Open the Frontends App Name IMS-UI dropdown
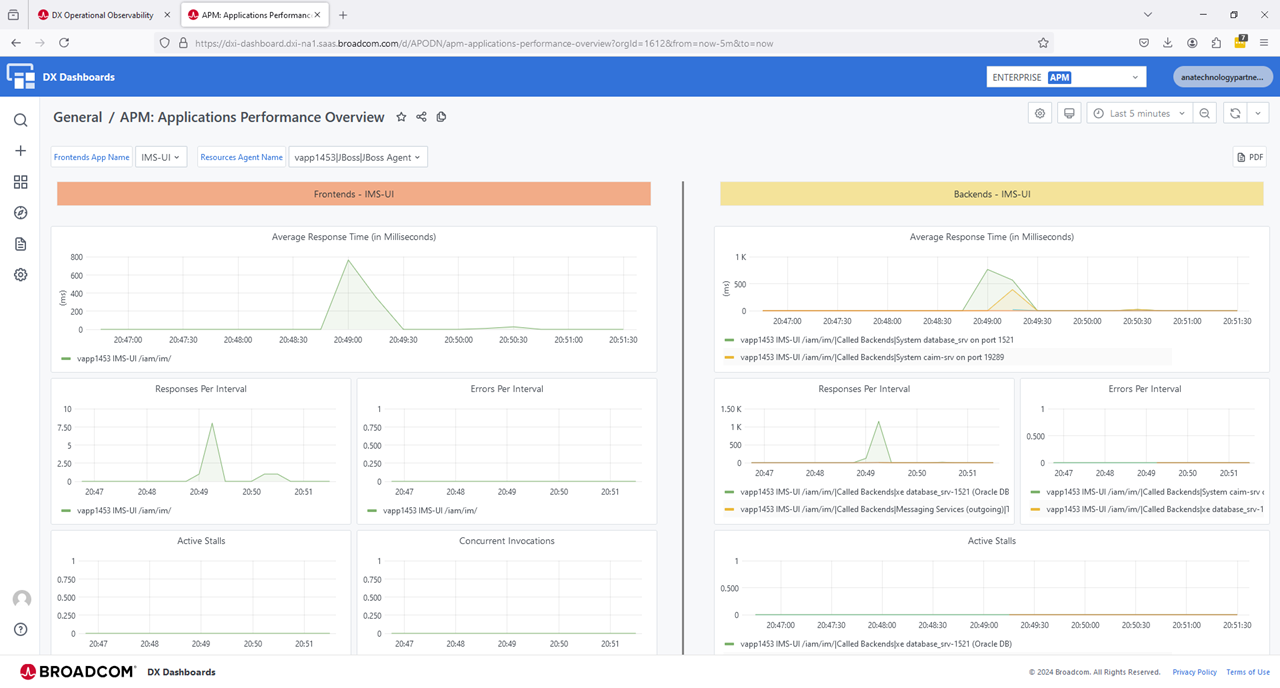The image size is (1280, 688). (x=161, y=157)
